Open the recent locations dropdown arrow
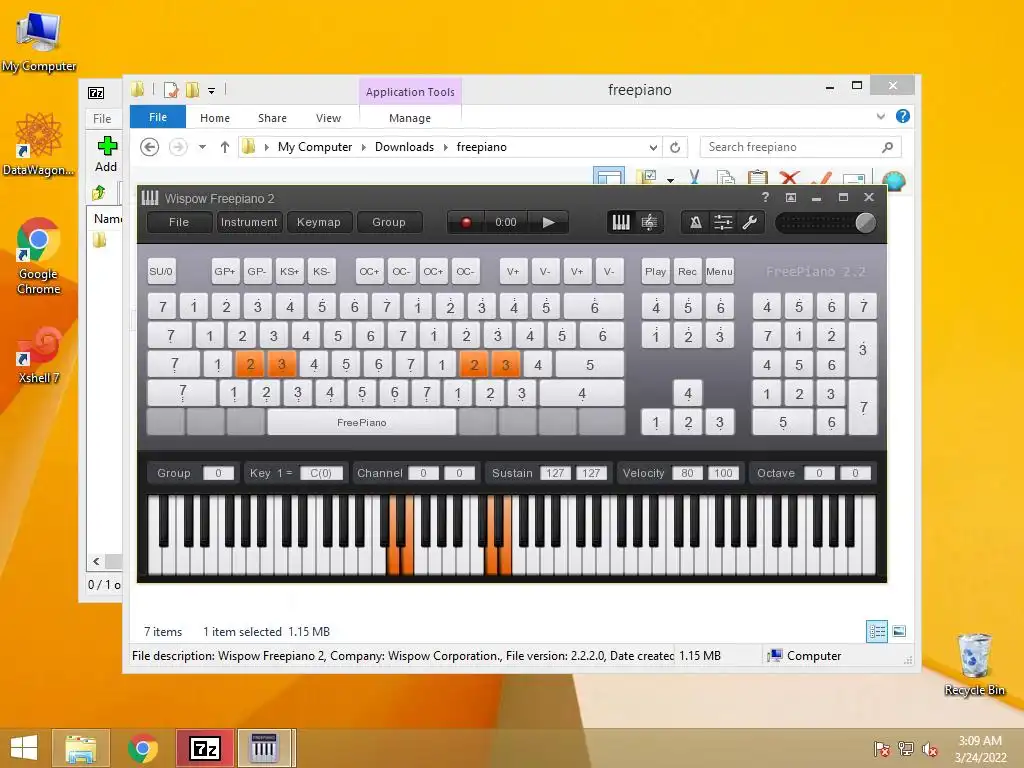 (x=202, y=147)
